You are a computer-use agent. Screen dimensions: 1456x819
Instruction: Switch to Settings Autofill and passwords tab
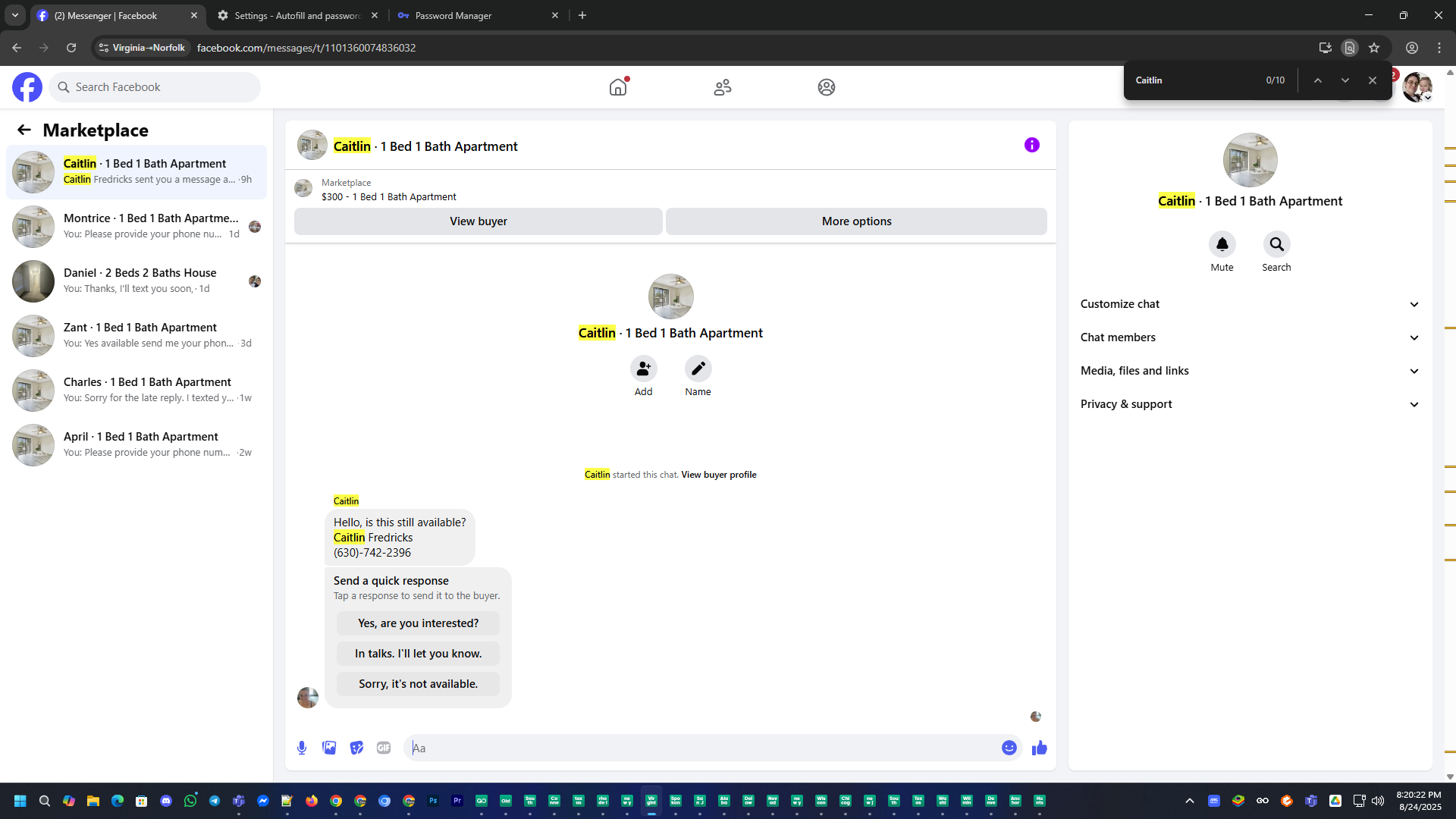tap(296, 15)
